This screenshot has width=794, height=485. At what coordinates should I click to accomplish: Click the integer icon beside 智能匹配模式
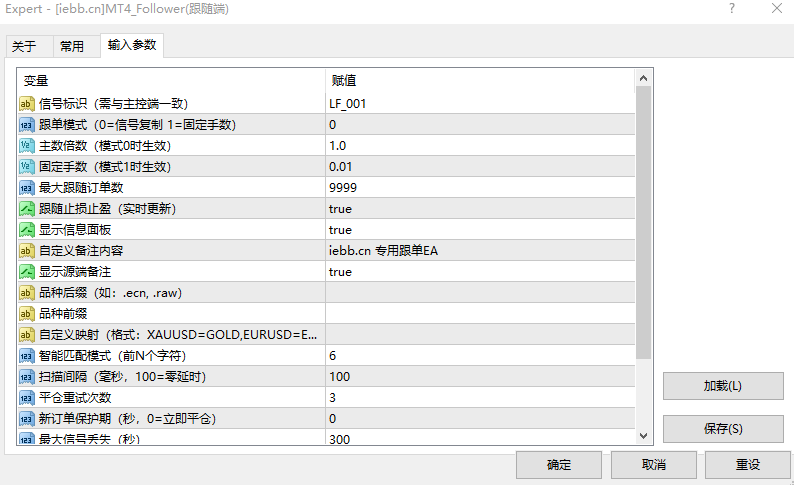[x=26, y=356]
